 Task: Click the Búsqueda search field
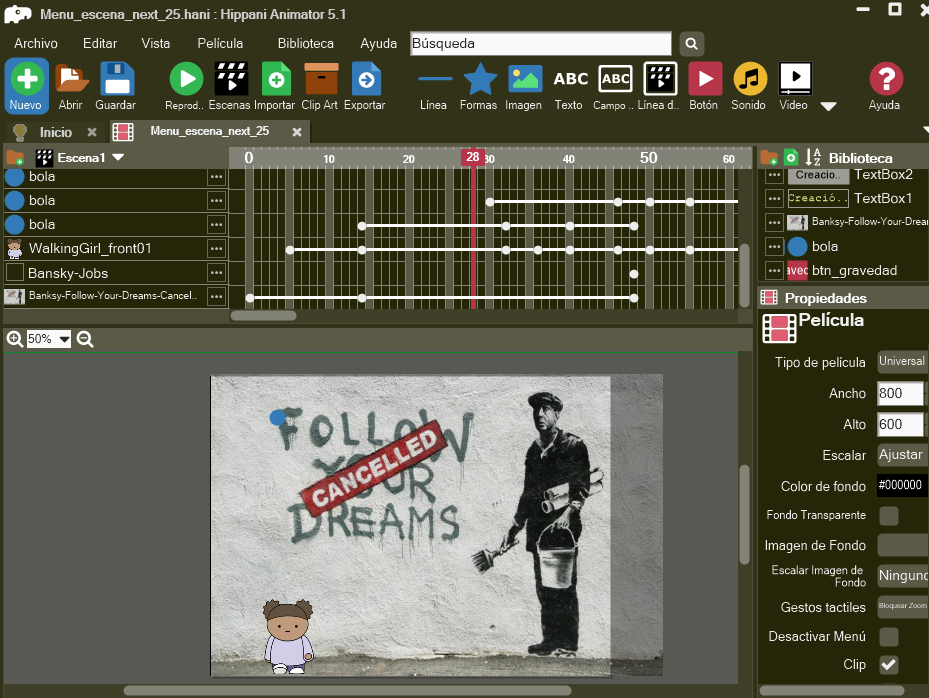[x=540, y=44]
